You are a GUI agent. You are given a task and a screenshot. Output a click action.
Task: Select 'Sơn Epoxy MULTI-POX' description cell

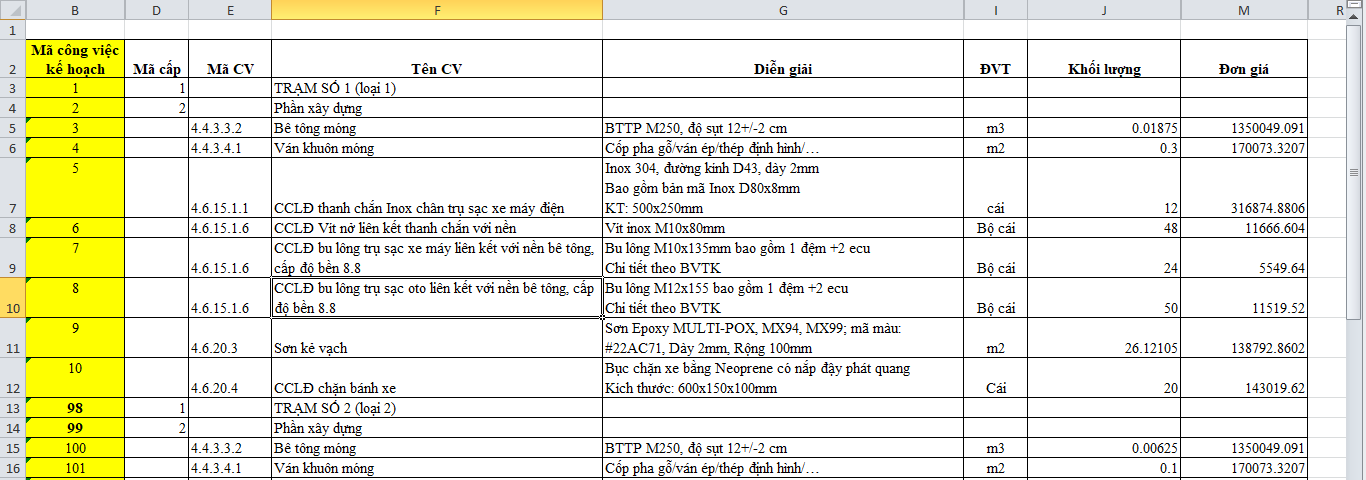[x=783, y=338]
